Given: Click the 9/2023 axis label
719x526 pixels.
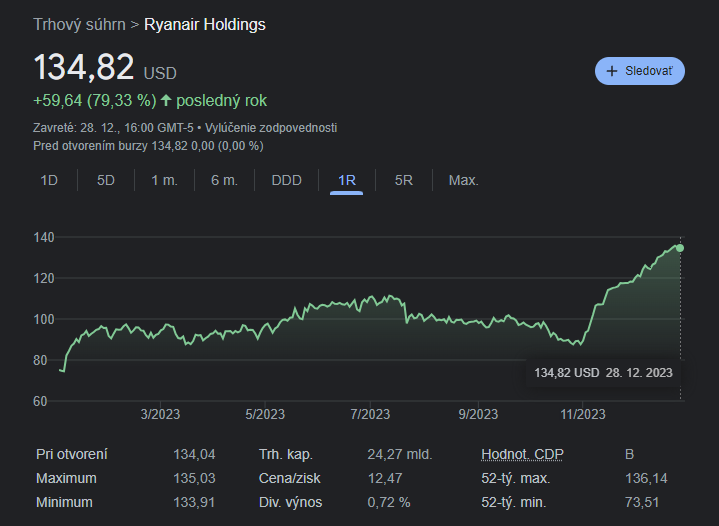Looking at the screenshot, I should (x=478, y=415).
